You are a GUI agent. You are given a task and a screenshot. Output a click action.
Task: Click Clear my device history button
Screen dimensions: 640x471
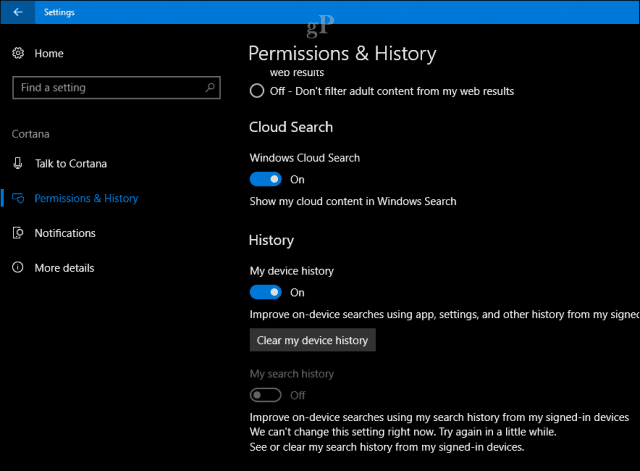313,340
